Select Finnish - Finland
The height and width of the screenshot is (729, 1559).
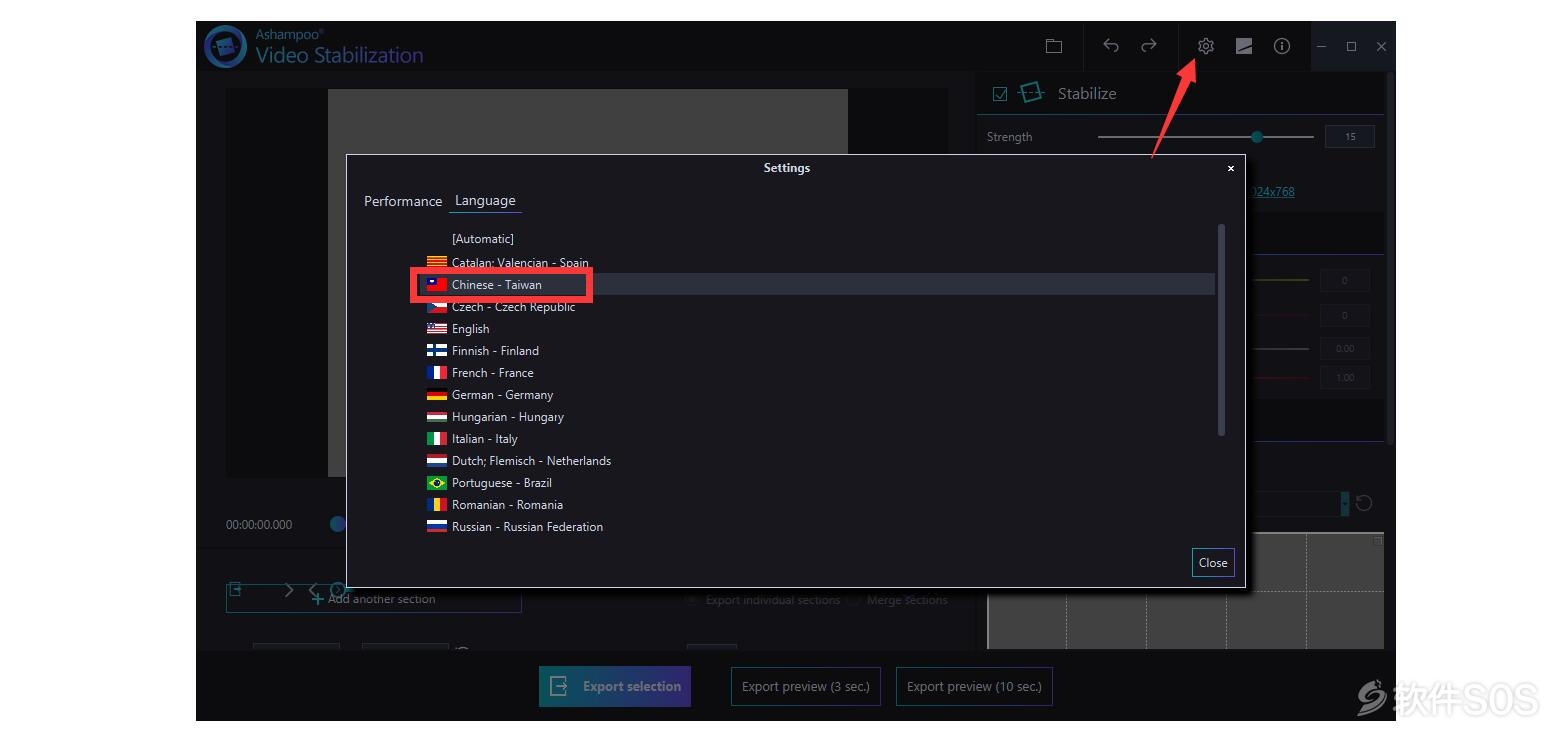coord(495,351)
